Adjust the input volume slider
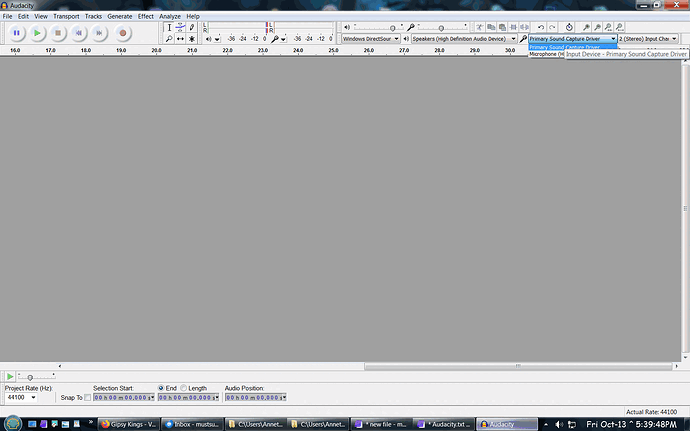The height and width of the screenshot is (431, 690). pyautogui.click(x=442, y=27)
